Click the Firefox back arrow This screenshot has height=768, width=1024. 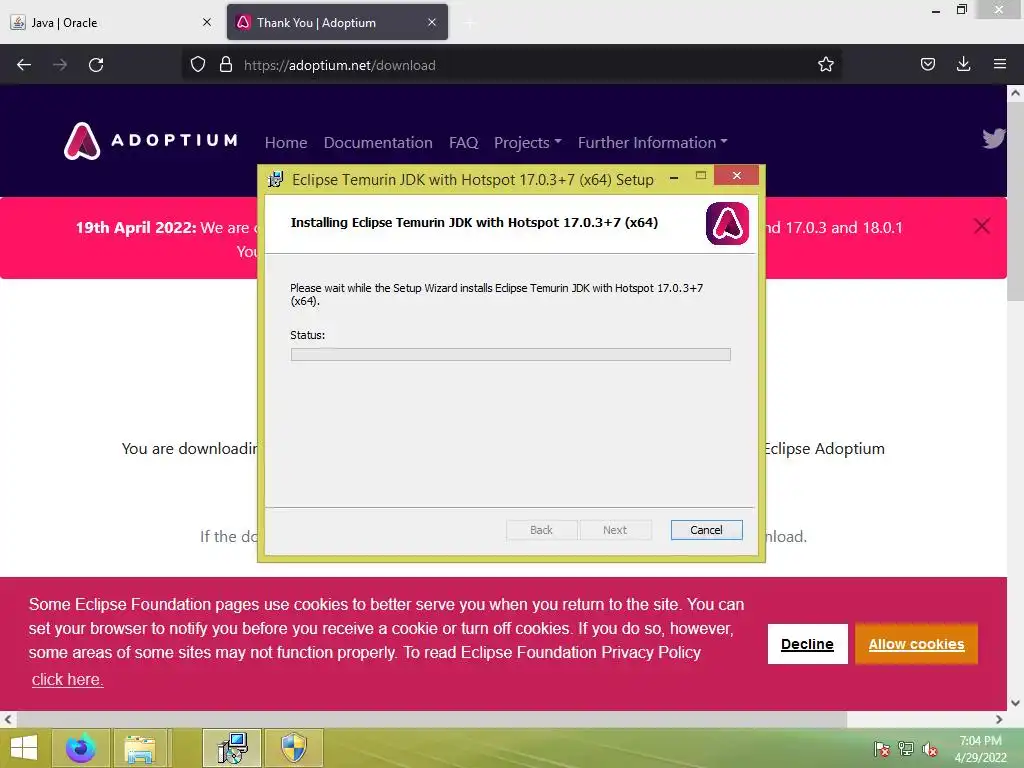pos(24,65)
